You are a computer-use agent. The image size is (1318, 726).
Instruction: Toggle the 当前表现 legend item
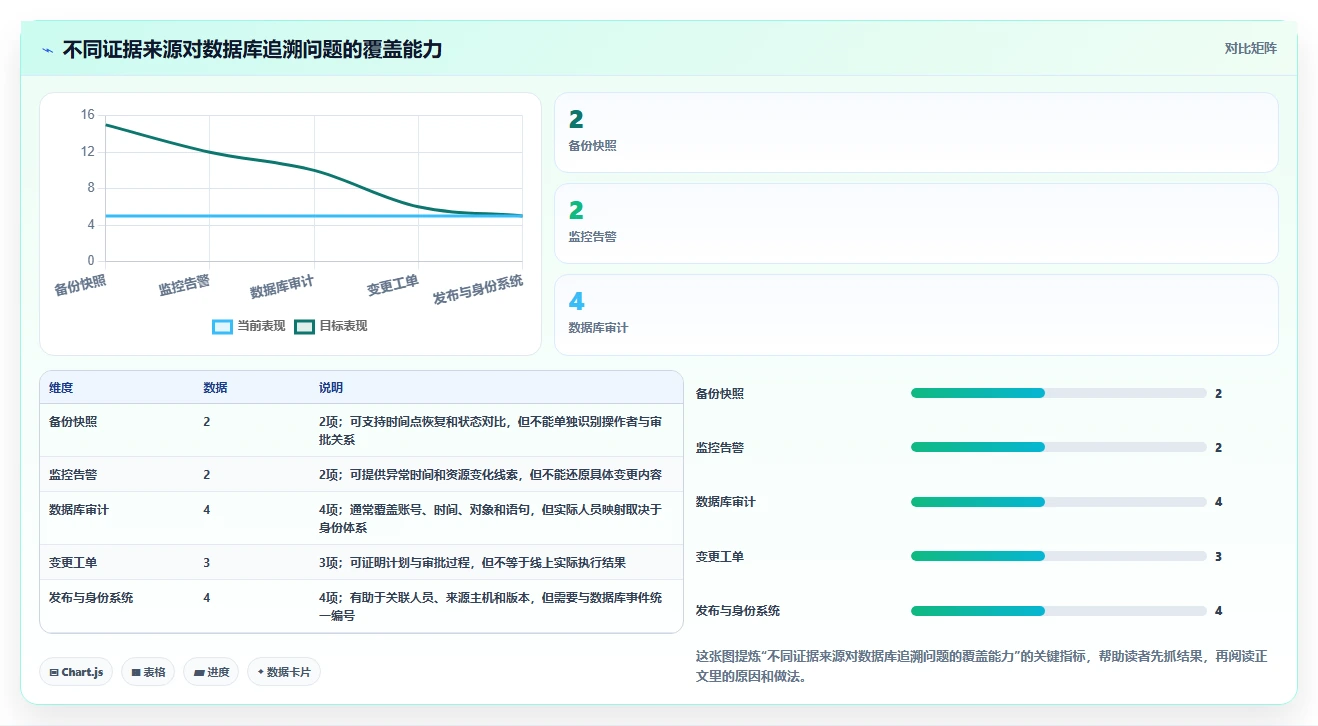(249, 326)
